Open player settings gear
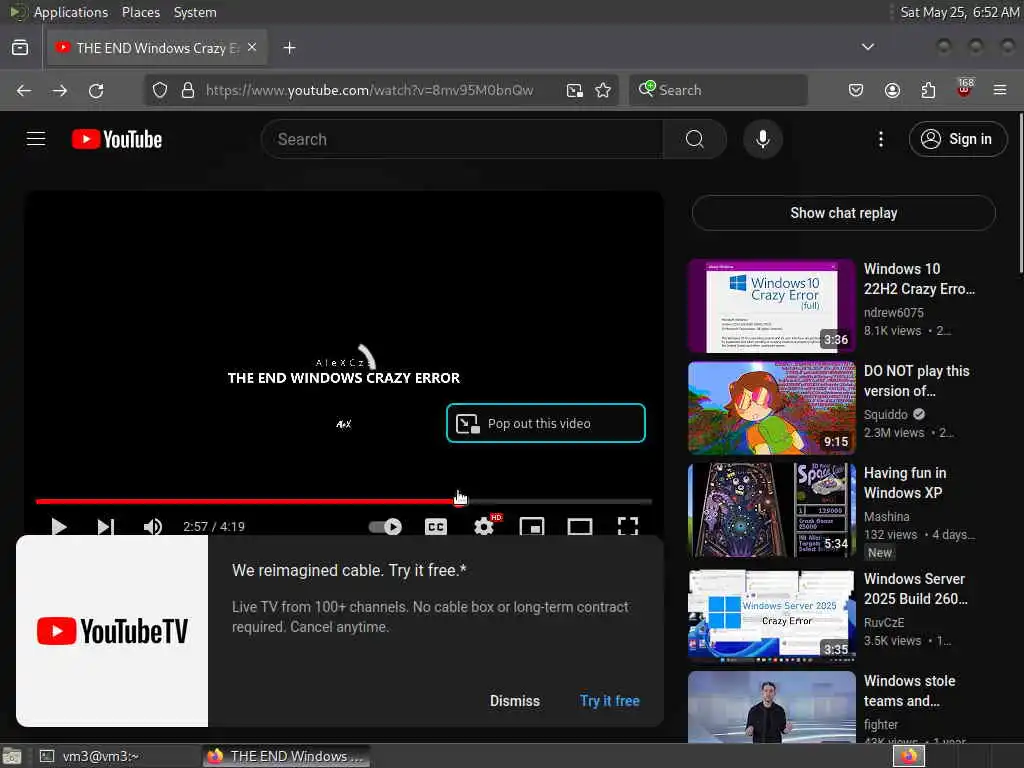This screenshot has height=768, width=1024. click(484, 526)
